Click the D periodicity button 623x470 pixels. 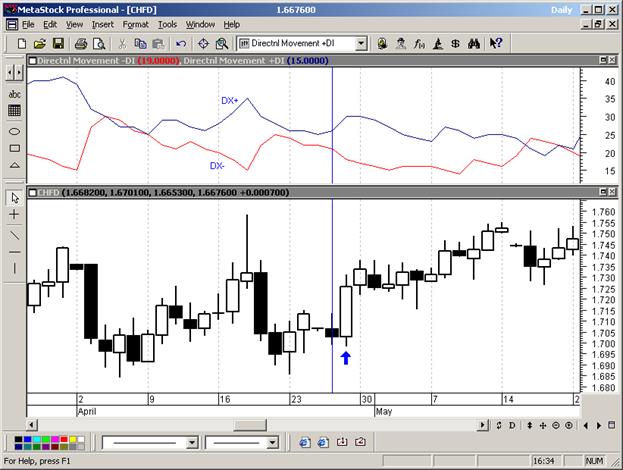click(512, 426)
